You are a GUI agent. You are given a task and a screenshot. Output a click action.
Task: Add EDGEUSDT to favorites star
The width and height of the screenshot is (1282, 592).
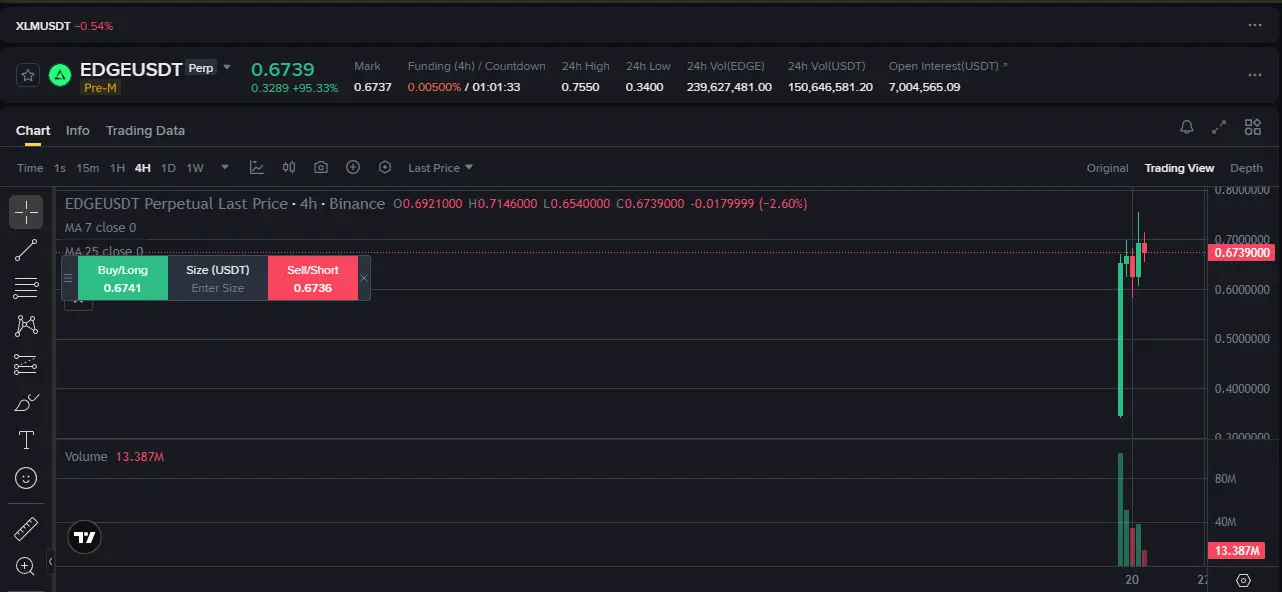[x=28, y=74]
